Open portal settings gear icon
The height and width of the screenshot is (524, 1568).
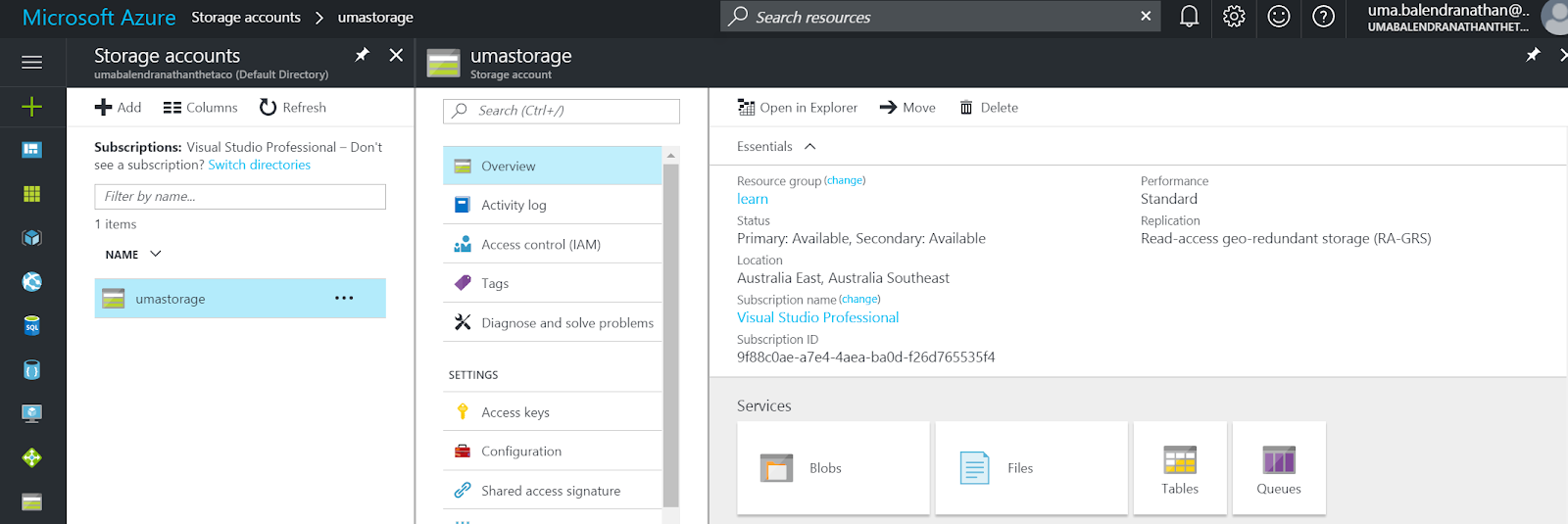(x=1234, y=17)
